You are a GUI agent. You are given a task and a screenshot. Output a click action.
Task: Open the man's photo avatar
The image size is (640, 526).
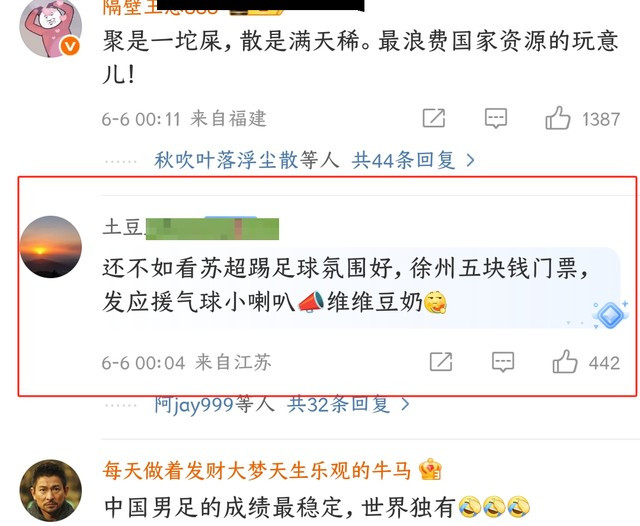pyautogui.click(x=51, y=490)
